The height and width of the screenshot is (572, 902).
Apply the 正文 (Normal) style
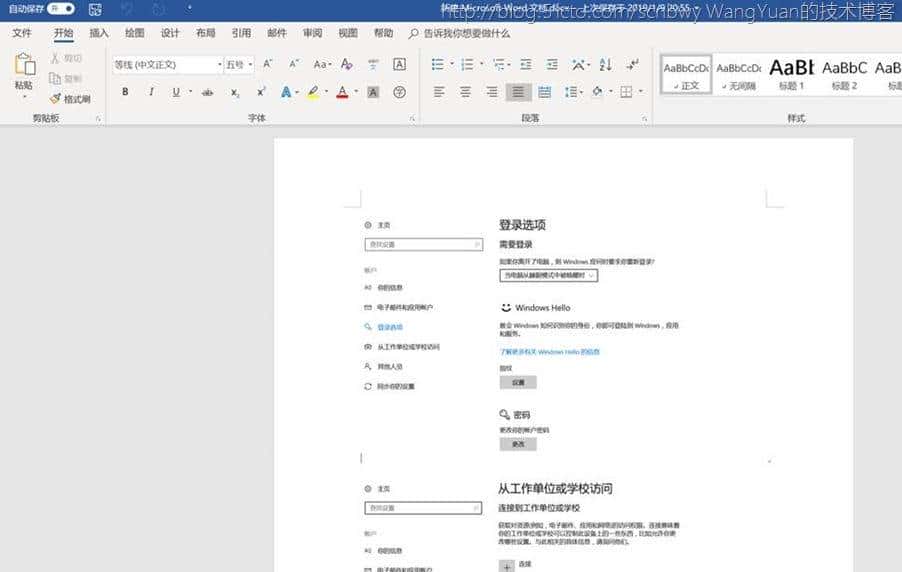click(686, 75)
